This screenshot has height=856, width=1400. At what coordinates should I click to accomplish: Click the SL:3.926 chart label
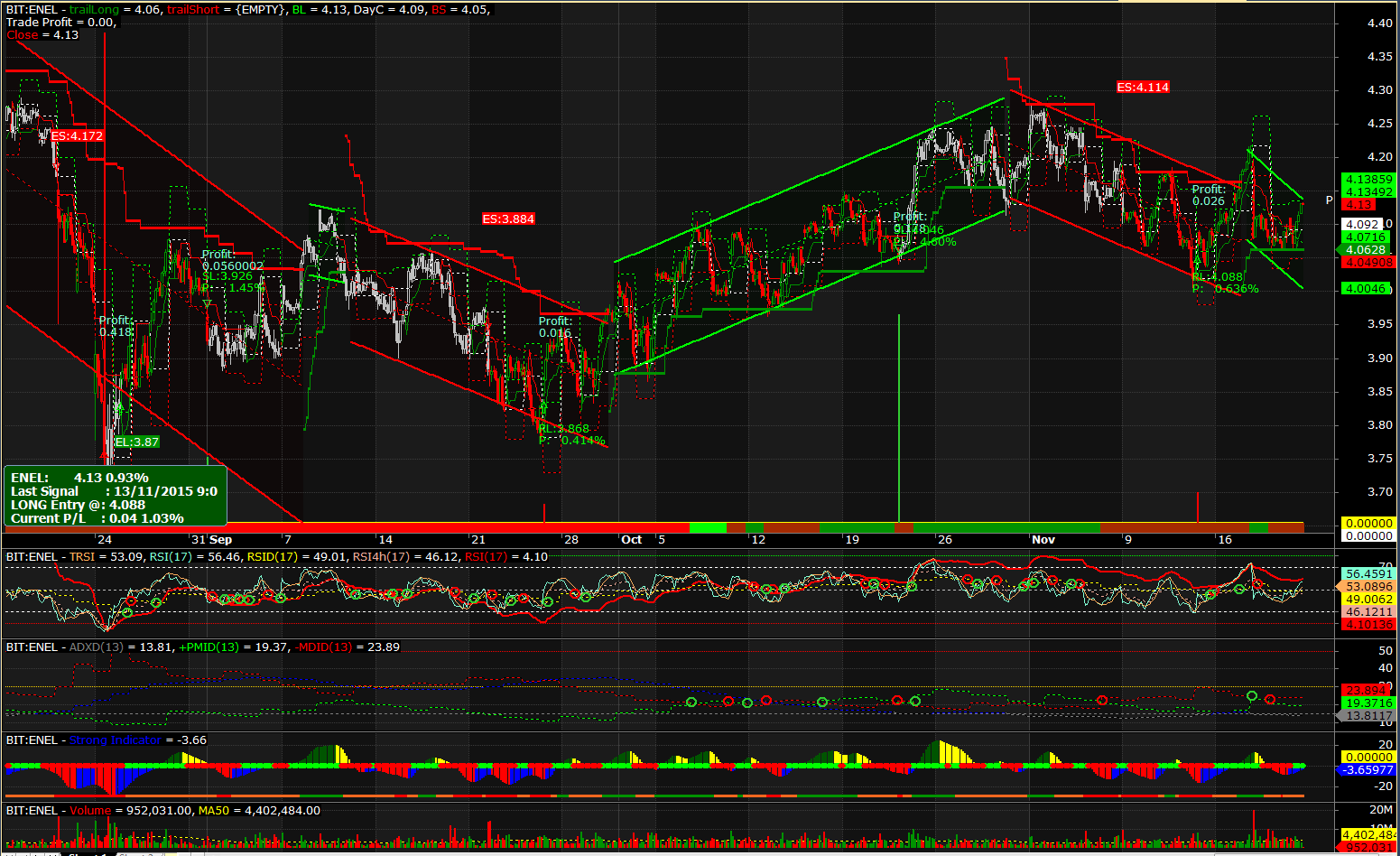coord(227,276)
